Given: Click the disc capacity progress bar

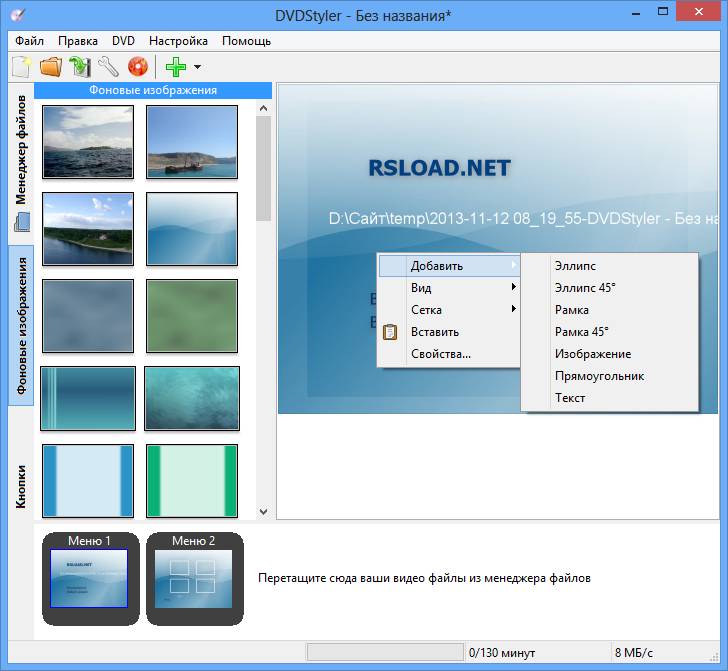Looking at the screenshot, I should (385, 652).
